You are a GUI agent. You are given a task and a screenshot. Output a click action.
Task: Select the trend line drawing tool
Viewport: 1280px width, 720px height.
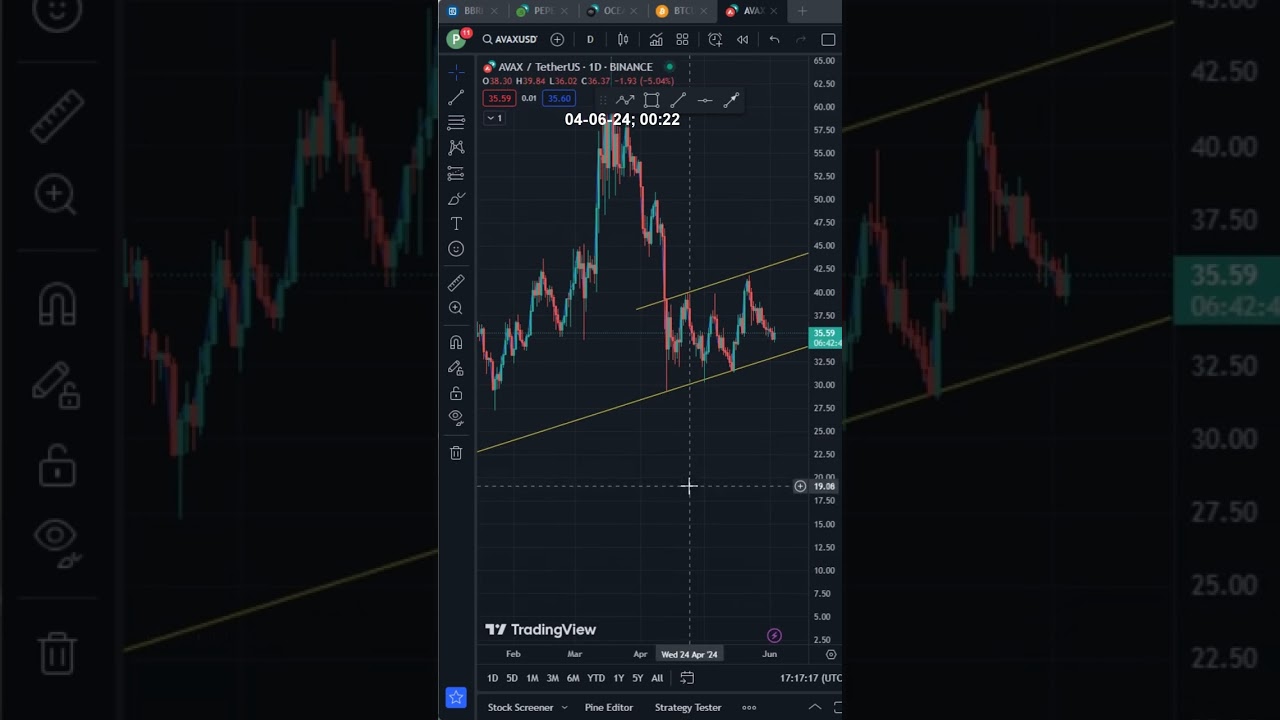point(456,98)
